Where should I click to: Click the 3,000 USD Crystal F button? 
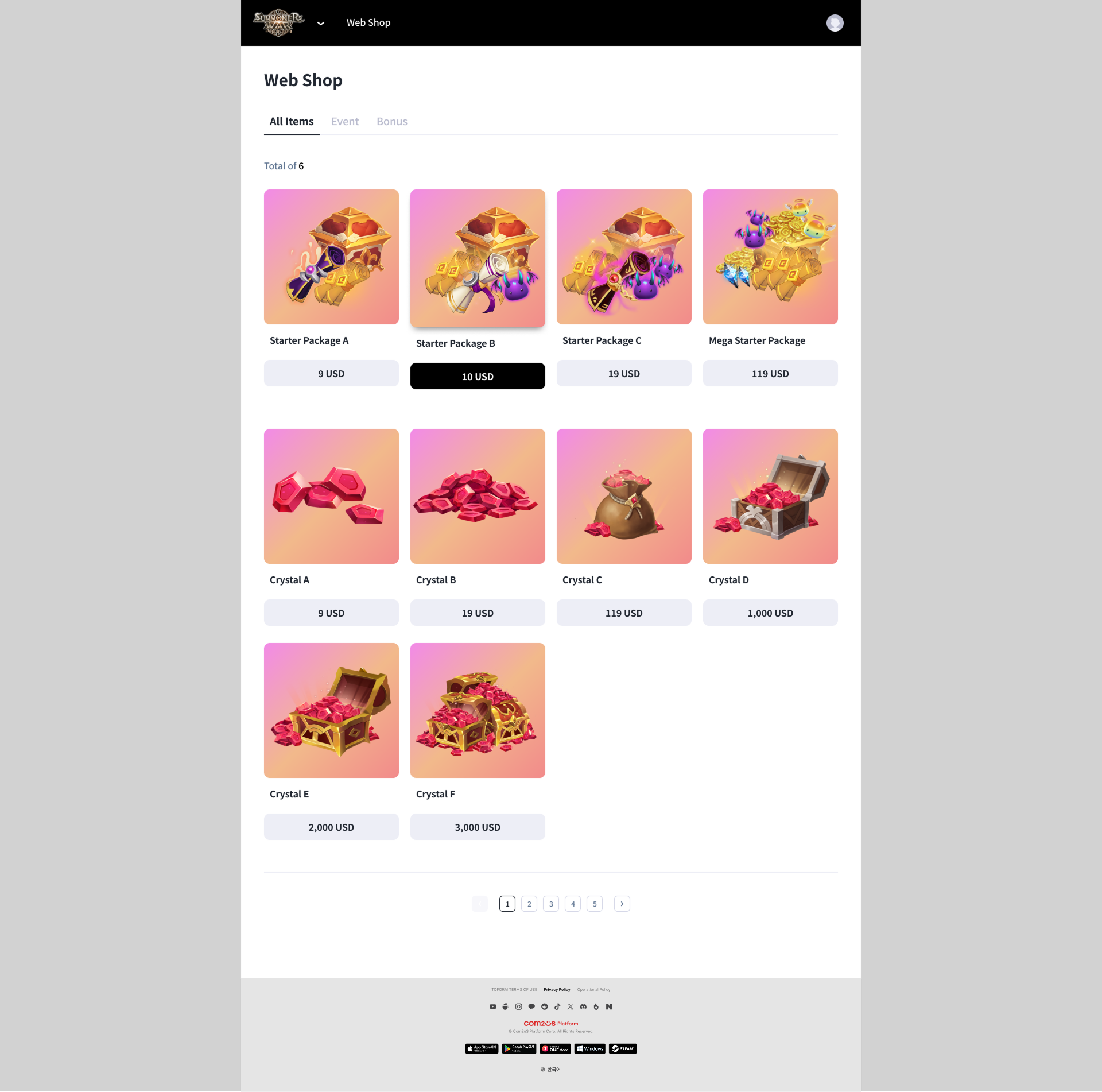tap(478, 827)
